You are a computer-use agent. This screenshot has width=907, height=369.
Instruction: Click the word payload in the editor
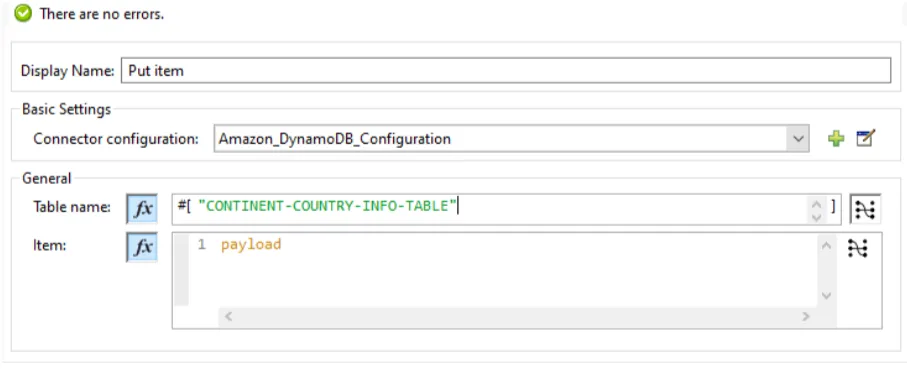coord(251,245)
